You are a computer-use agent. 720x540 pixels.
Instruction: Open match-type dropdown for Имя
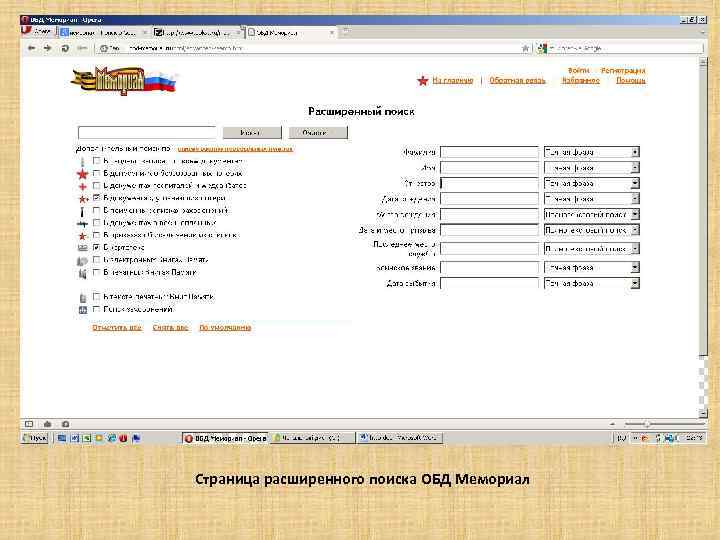coord(591,168)
